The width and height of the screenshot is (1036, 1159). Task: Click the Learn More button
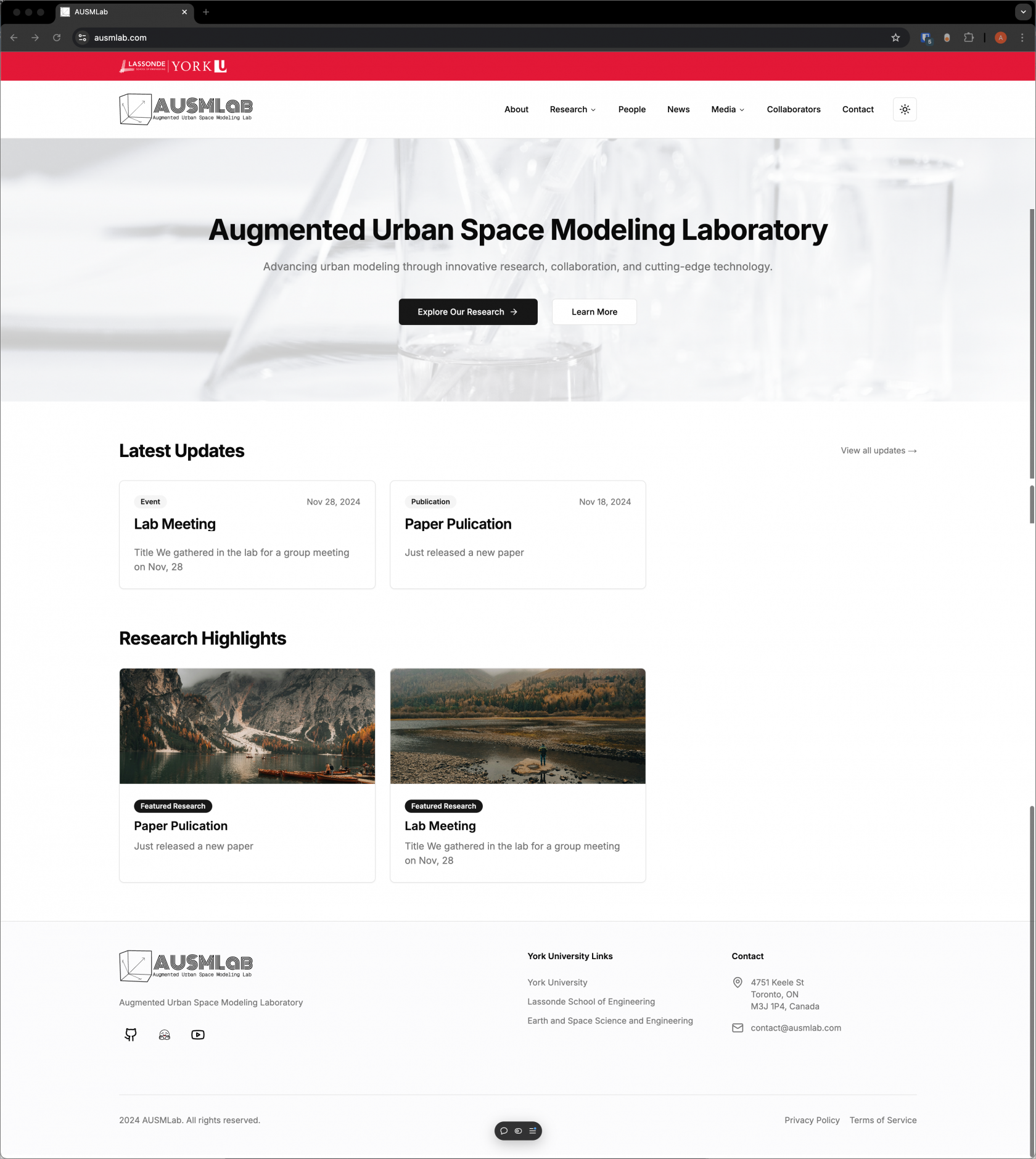click(x=594, y=312)
